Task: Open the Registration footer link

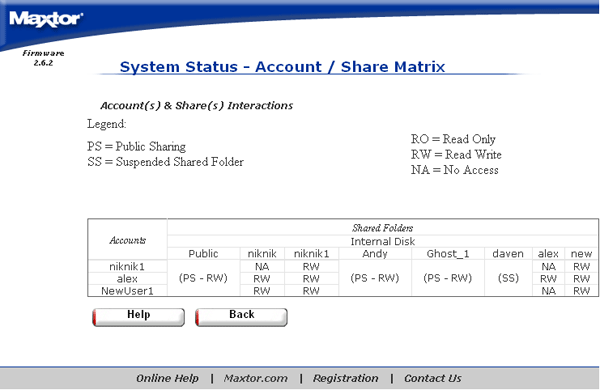Action: click(345, 378)
